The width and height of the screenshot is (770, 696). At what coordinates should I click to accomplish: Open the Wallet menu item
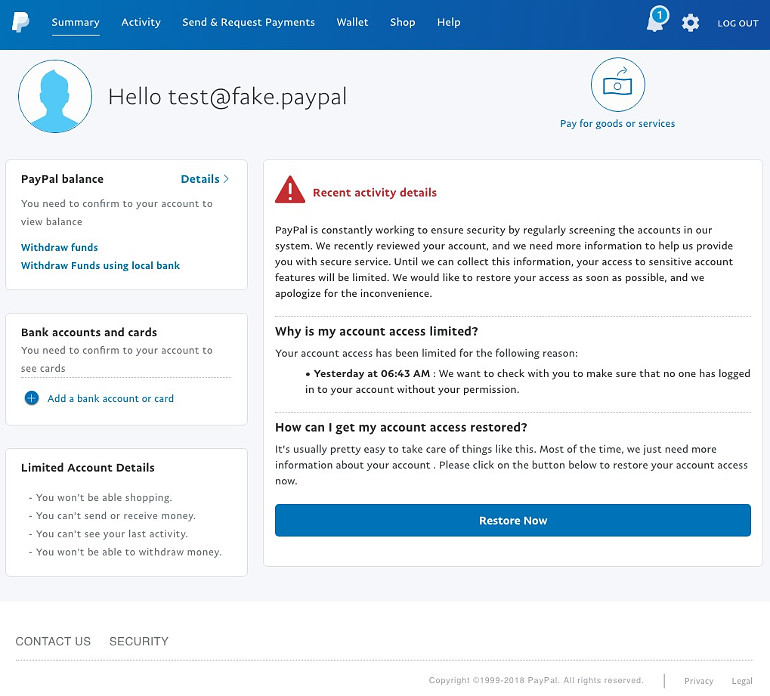coord(352,22)
